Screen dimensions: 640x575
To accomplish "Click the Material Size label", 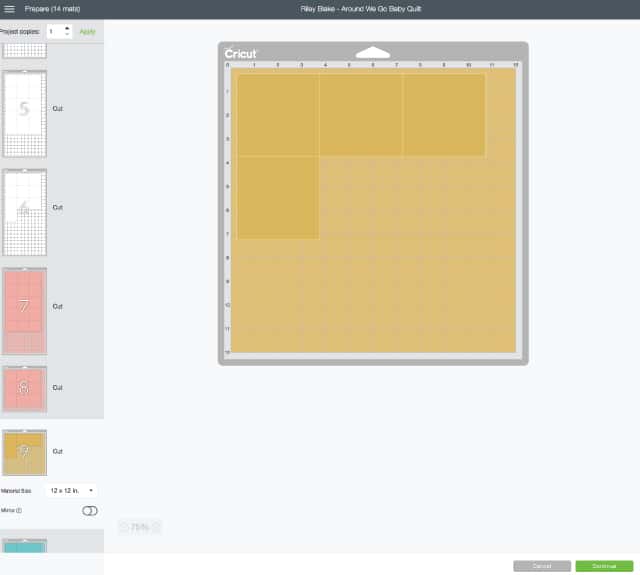I will [16, 491].
